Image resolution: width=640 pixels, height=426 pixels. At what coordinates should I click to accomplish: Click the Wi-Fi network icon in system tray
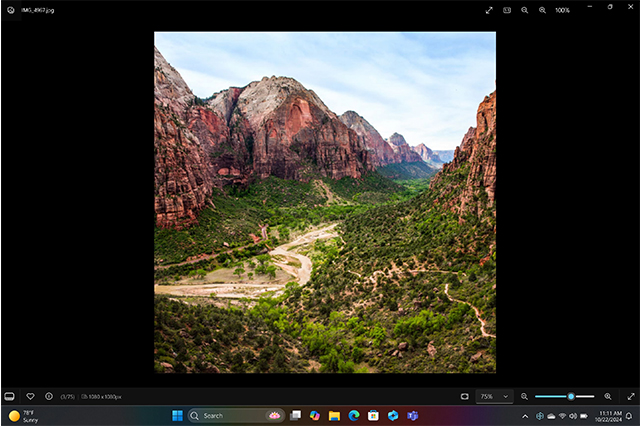pos(562,416)
